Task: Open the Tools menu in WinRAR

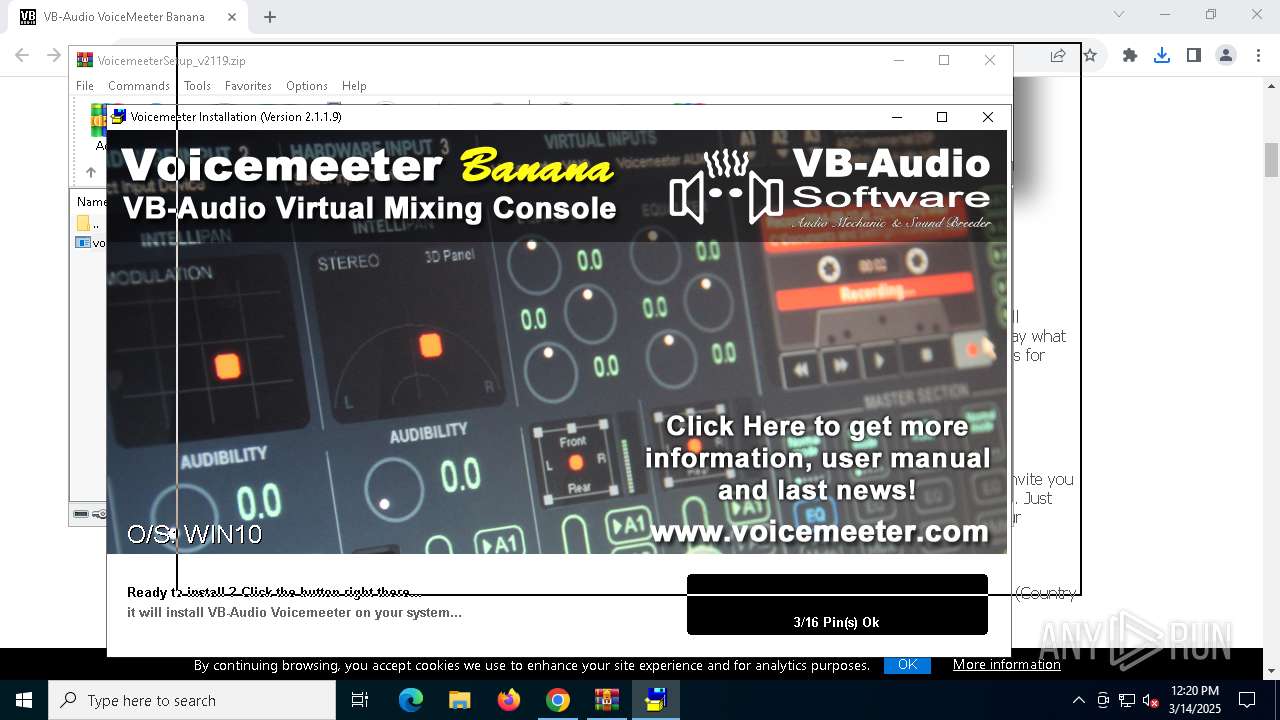Action: point(197,86)
